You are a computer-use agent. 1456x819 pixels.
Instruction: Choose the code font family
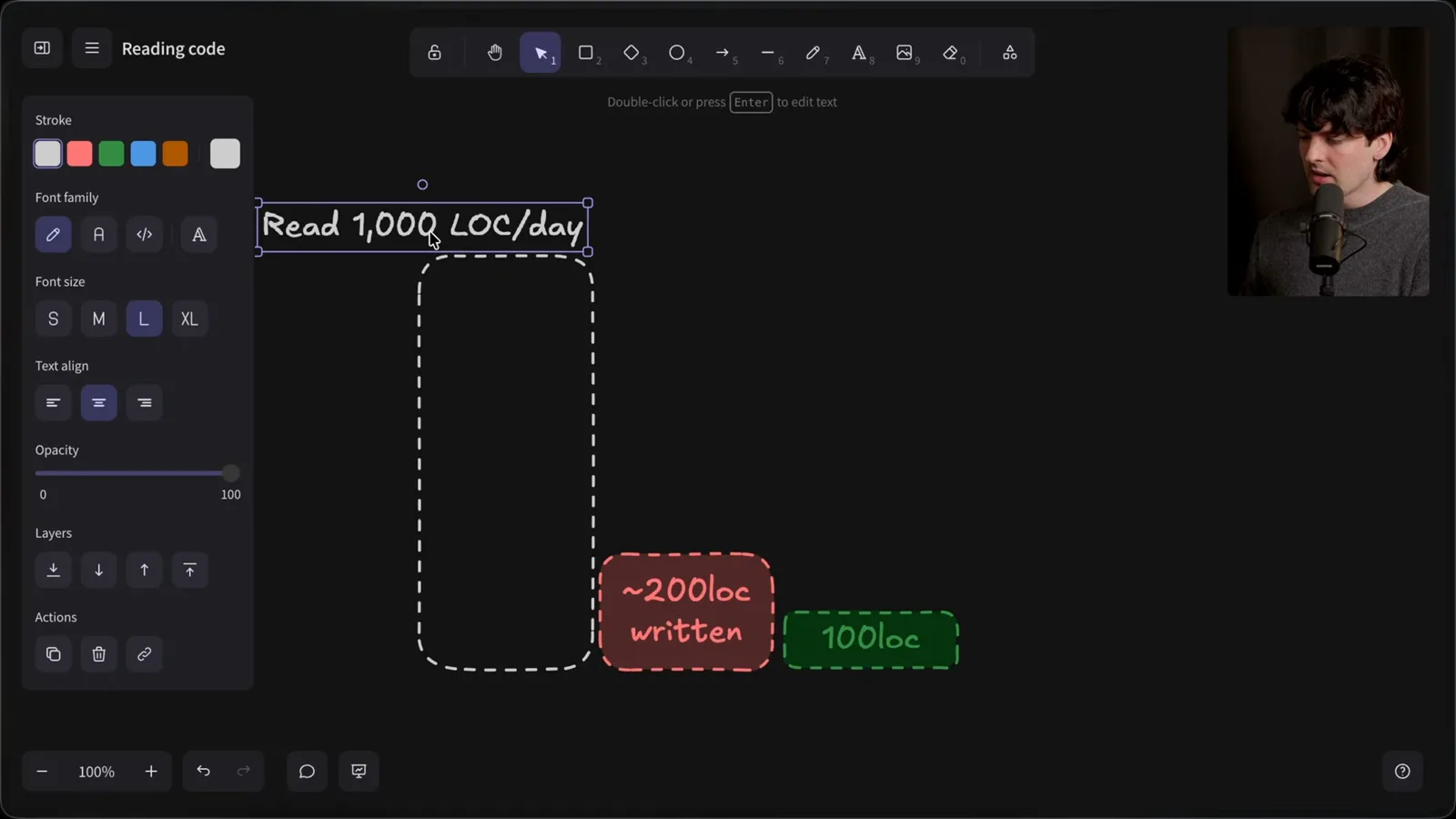point(145,235)
